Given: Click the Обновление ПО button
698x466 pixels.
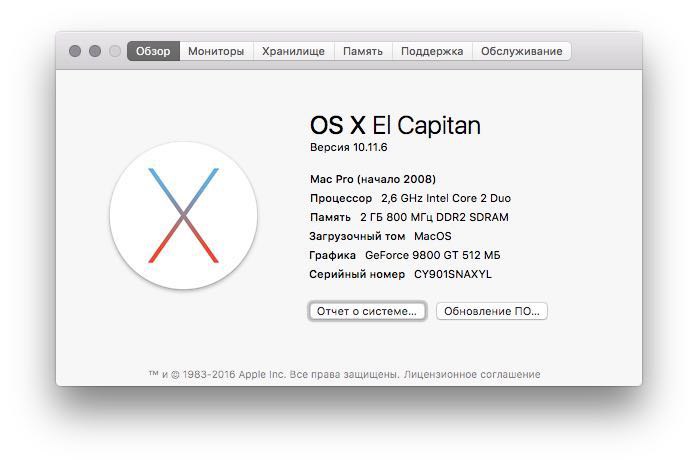Looking at the screenshot, I should 492,311.
